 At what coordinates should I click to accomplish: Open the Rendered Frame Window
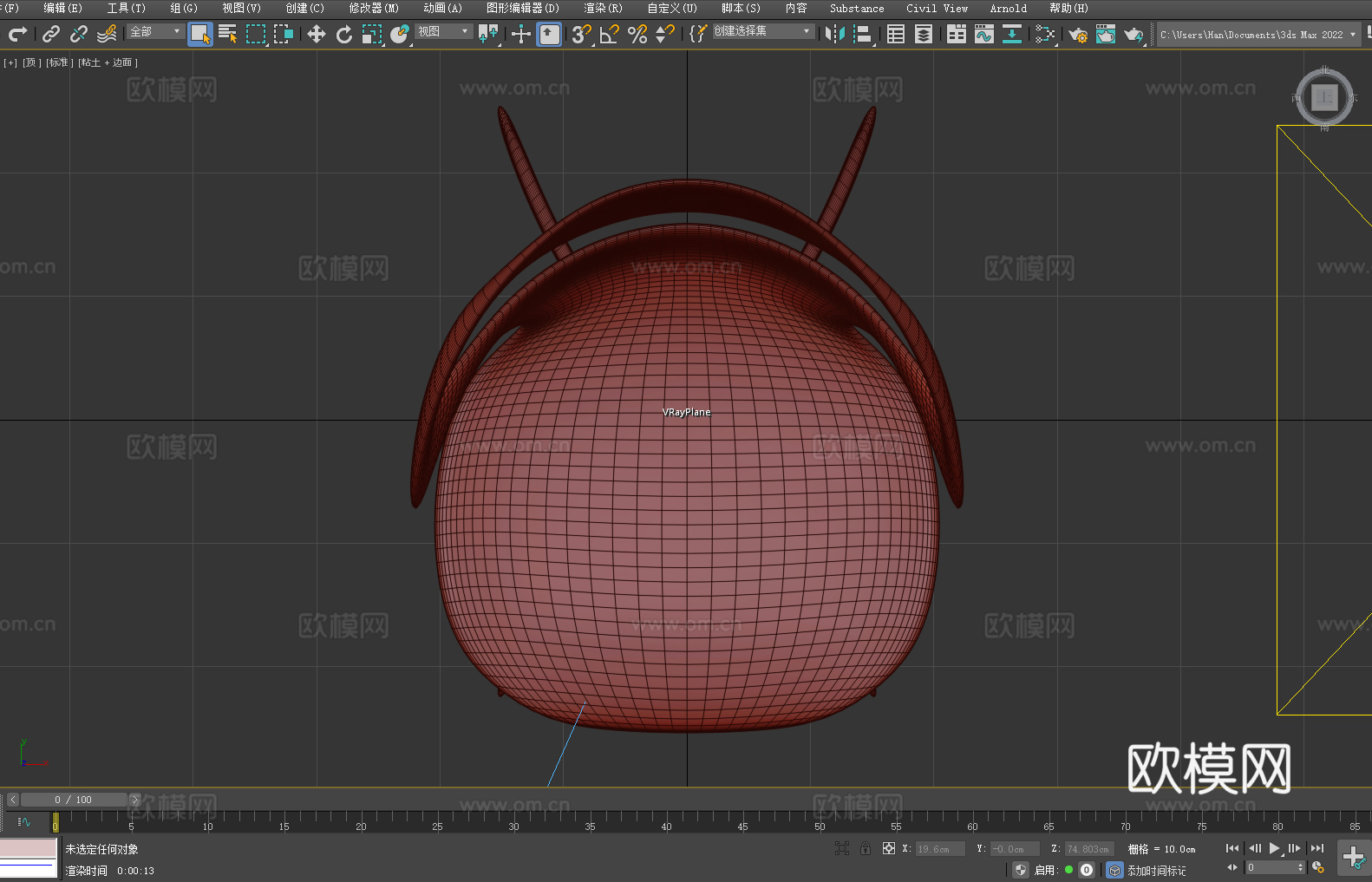pos(1106,35)
